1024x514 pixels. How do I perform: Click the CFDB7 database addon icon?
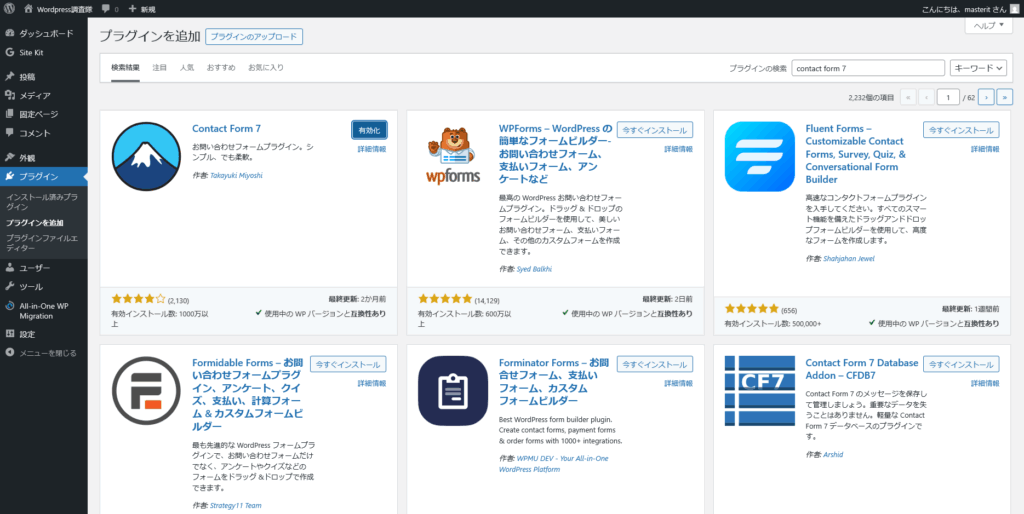[x=758, y=390]
